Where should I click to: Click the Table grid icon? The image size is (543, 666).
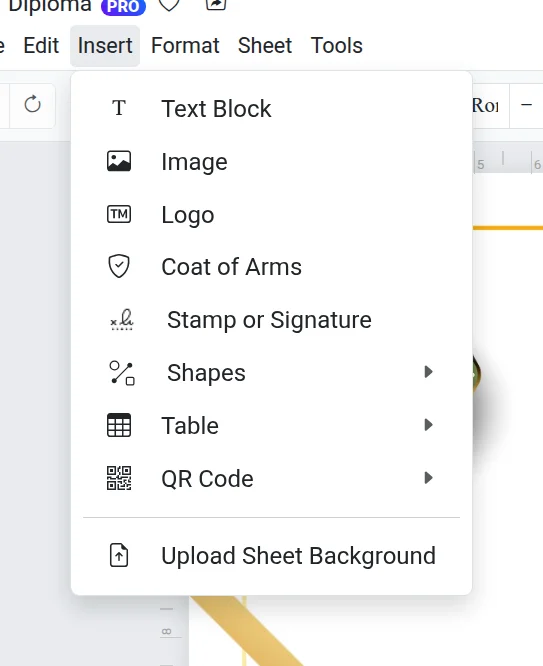[119, 425]
